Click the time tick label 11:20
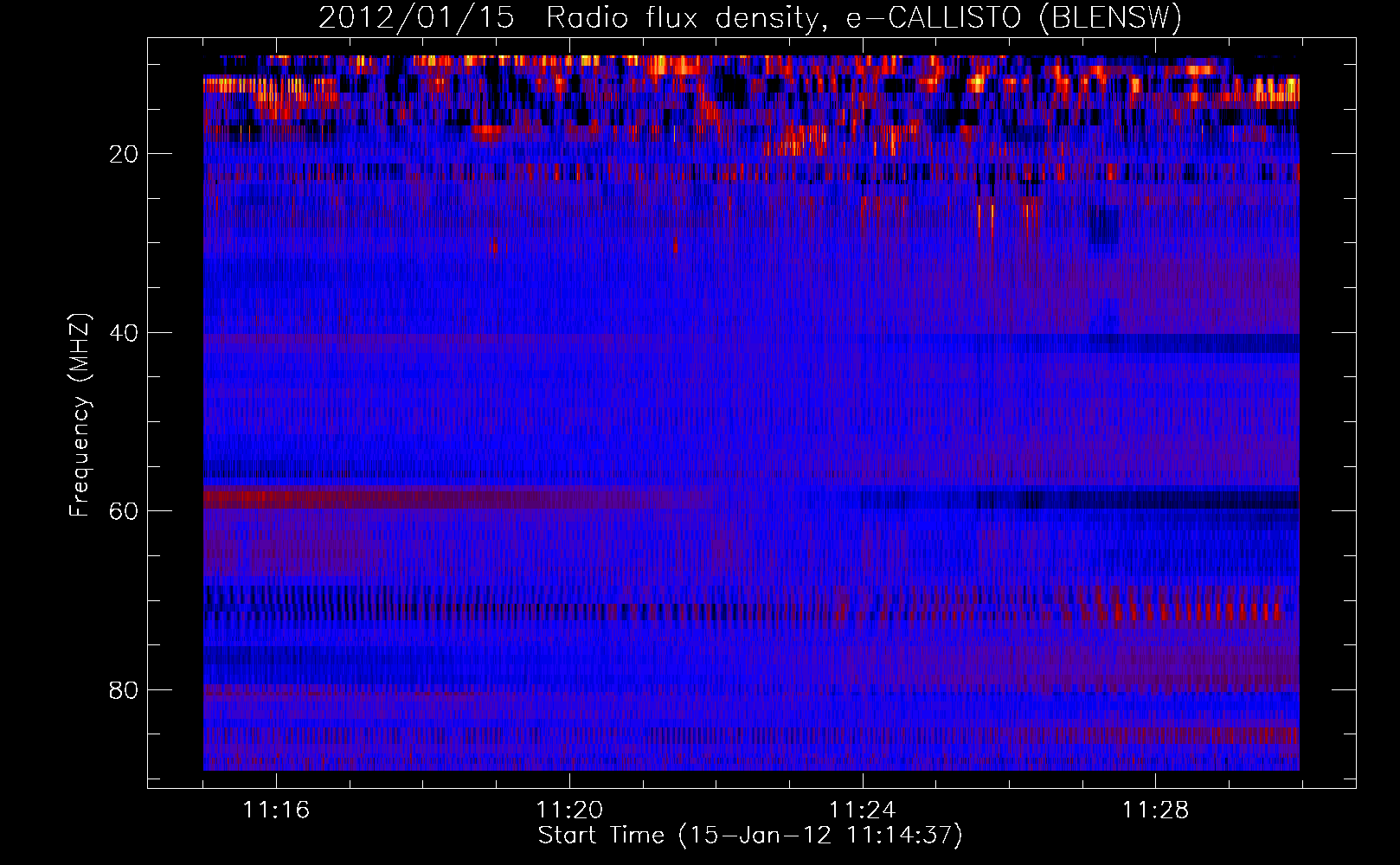This screenshot has width=1400, height=865. click(x=569, y=810)
